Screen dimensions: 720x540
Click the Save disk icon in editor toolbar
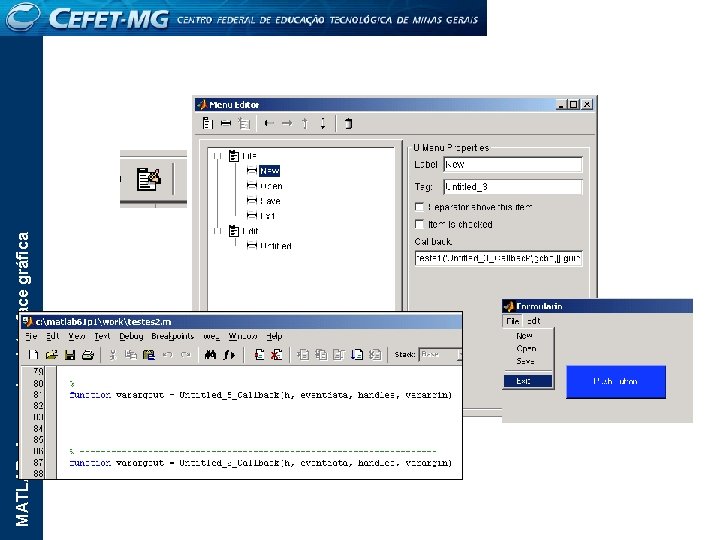point(70,354)
